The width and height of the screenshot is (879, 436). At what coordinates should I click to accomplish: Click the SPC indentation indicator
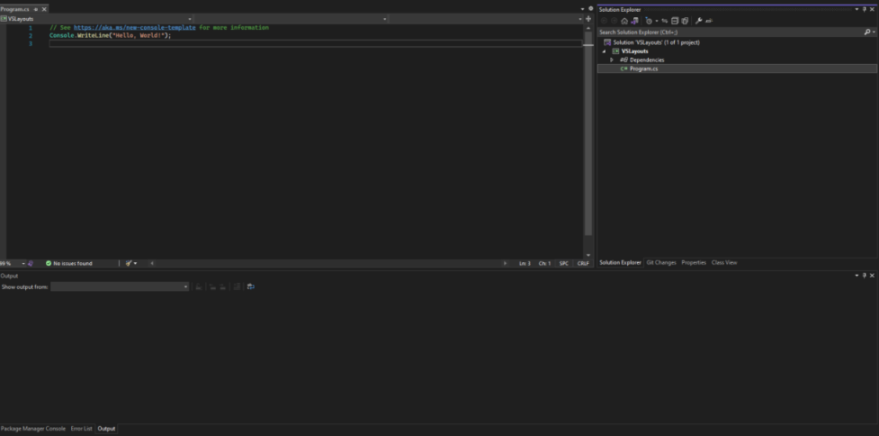point(563,263)
